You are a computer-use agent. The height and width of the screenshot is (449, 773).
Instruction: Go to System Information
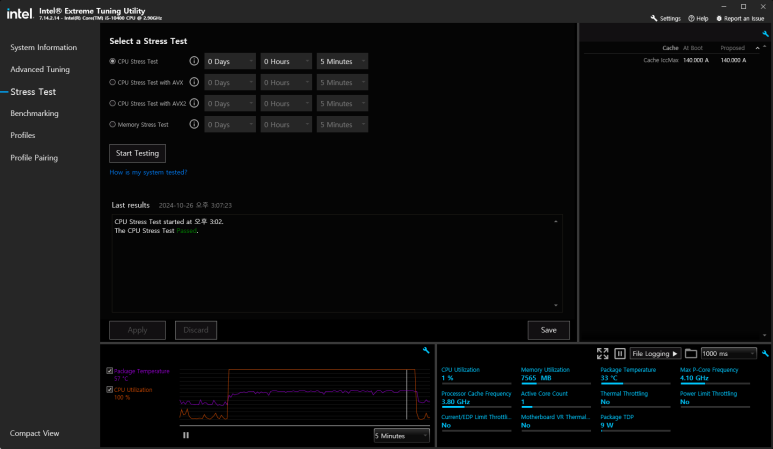[x=43, y=47]
